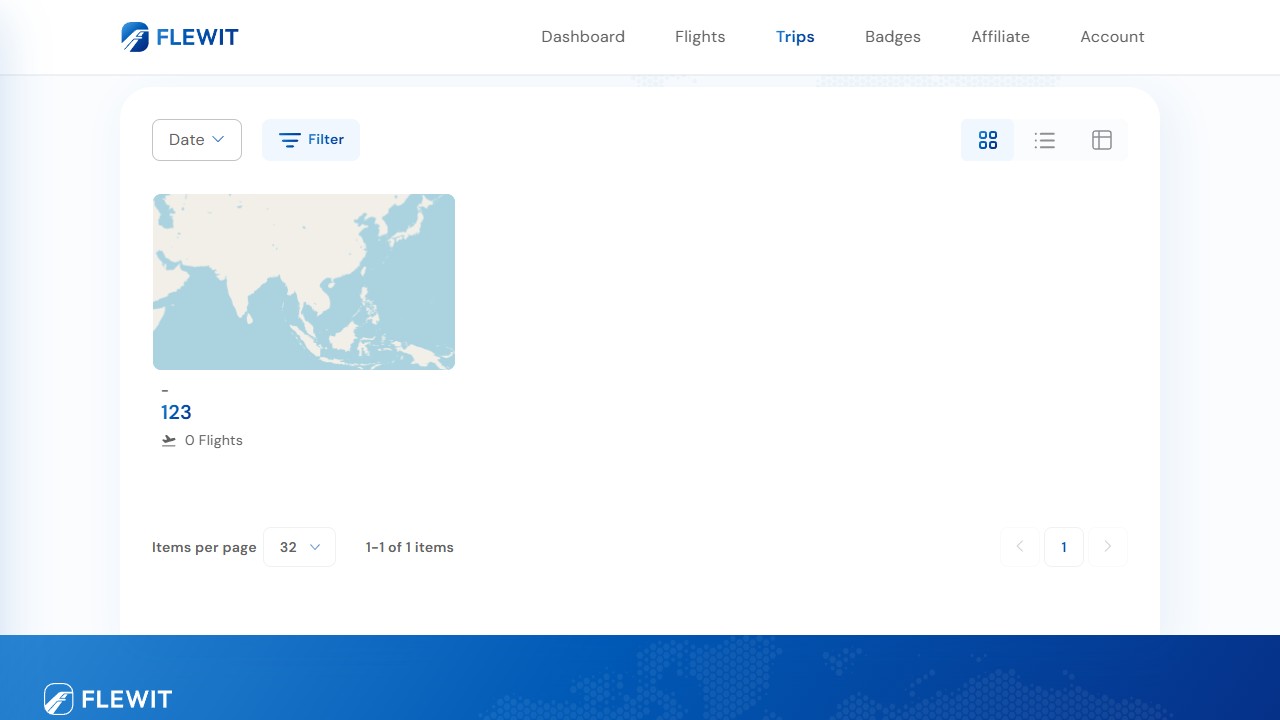
Task: Click the airplane icon beside 0 Flights
Action: coord(169,440)
